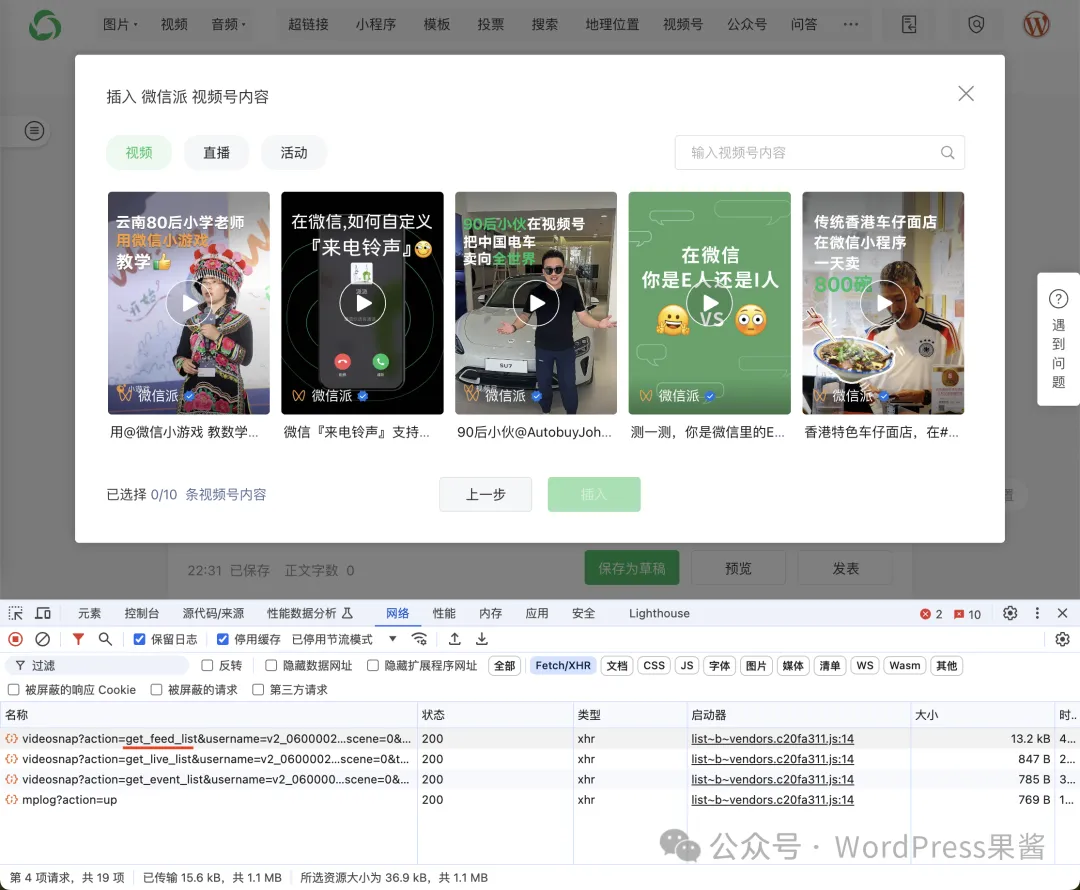Close the insert video channel dialog

[x=966, y=94]
